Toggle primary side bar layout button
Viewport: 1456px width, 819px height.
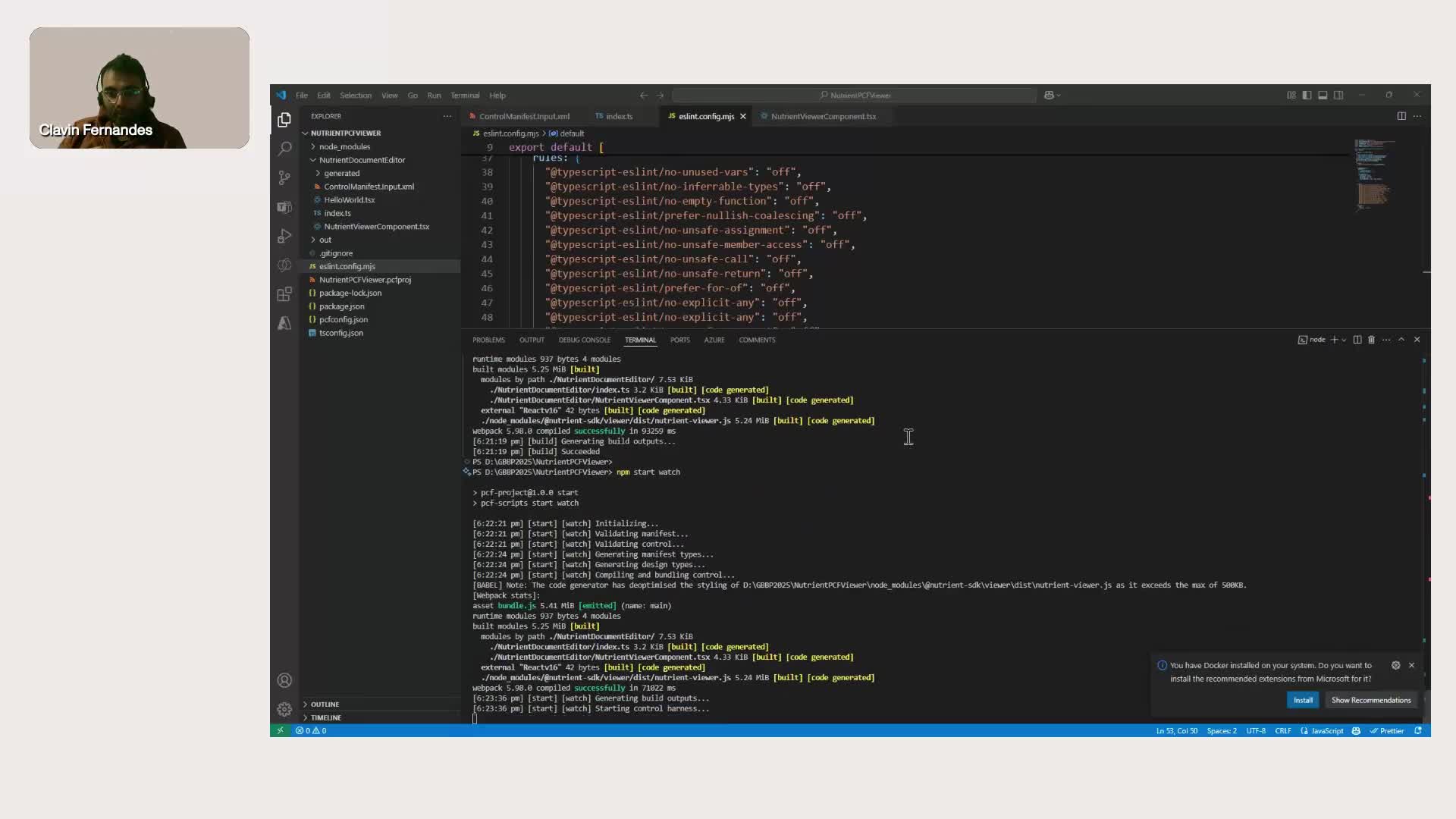tap(1307, 96)
